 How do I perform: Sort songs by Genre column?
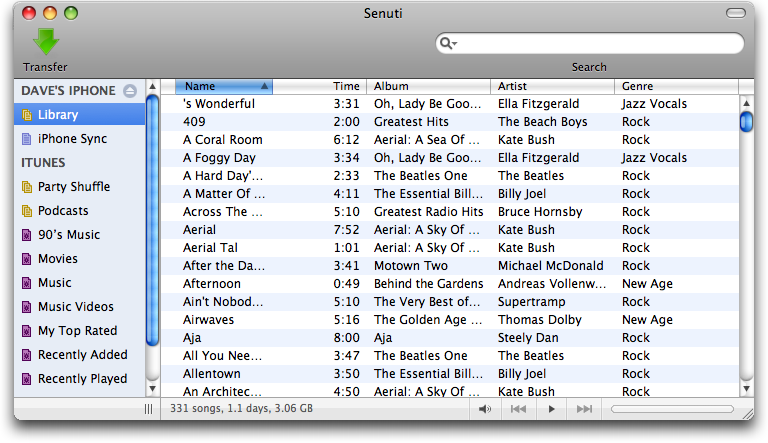(x=676, y=86)
